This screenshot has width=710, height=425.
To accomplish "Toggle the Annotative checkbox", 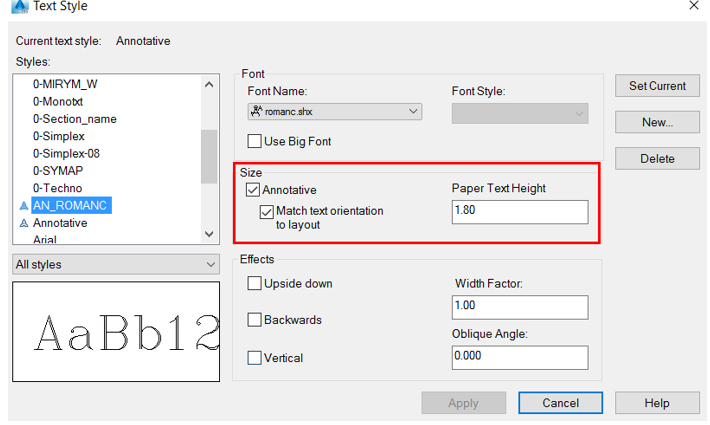I will [253, 190].
